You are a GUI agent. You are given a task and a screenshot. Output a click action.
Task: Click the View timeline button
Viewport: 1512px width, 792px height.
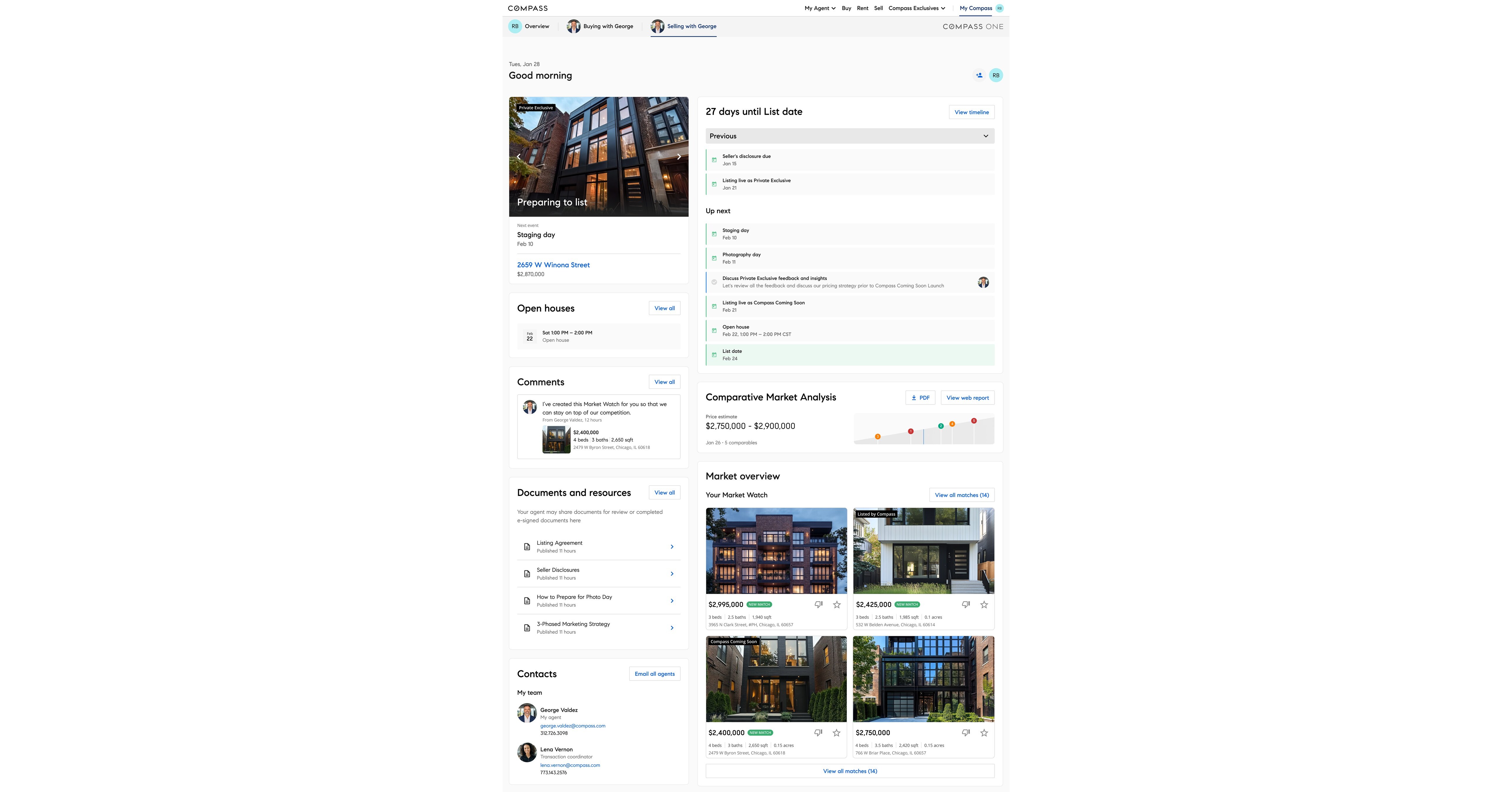971,111
